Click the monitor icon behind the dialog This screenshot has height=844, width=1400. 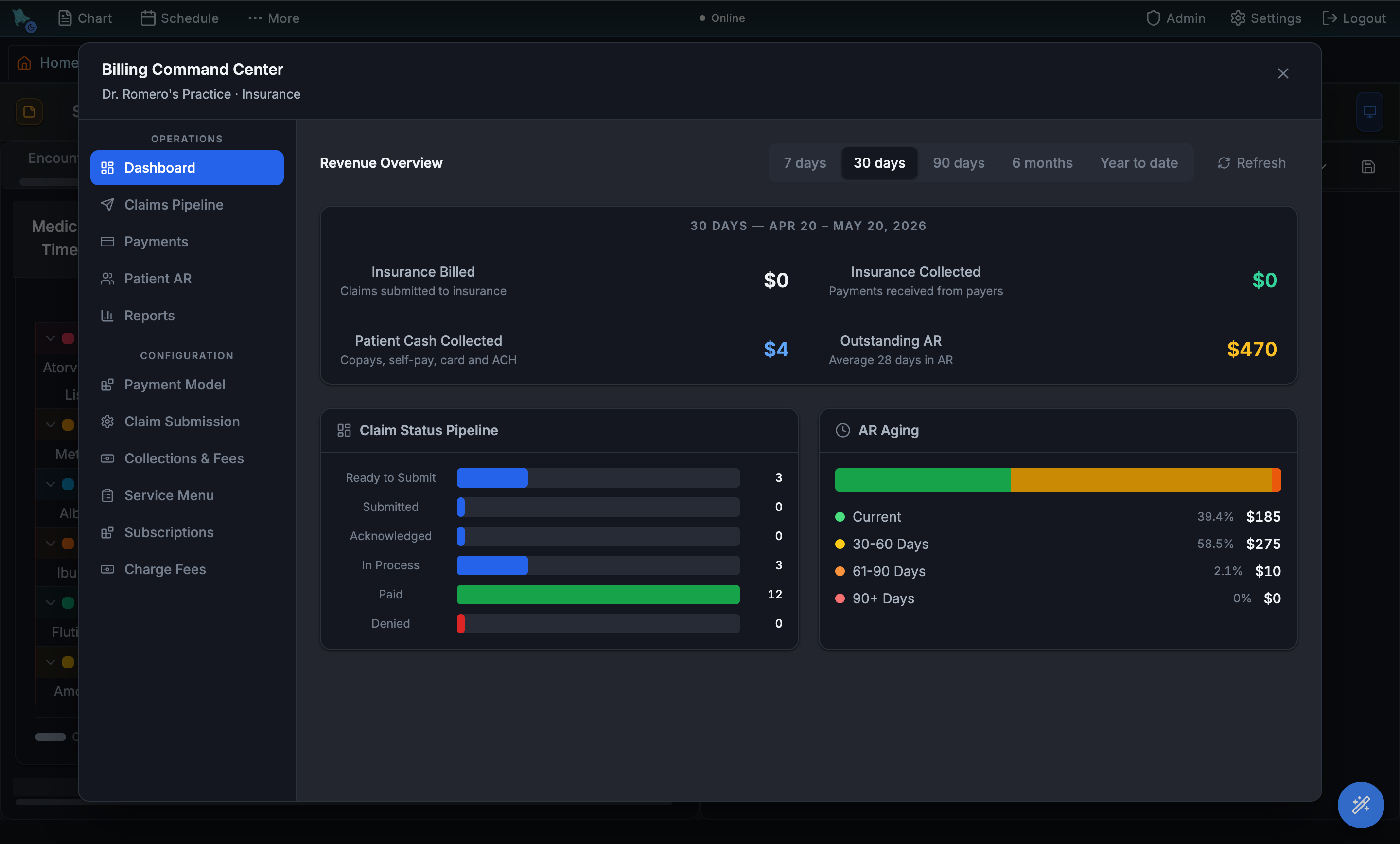click(1369, 111)
